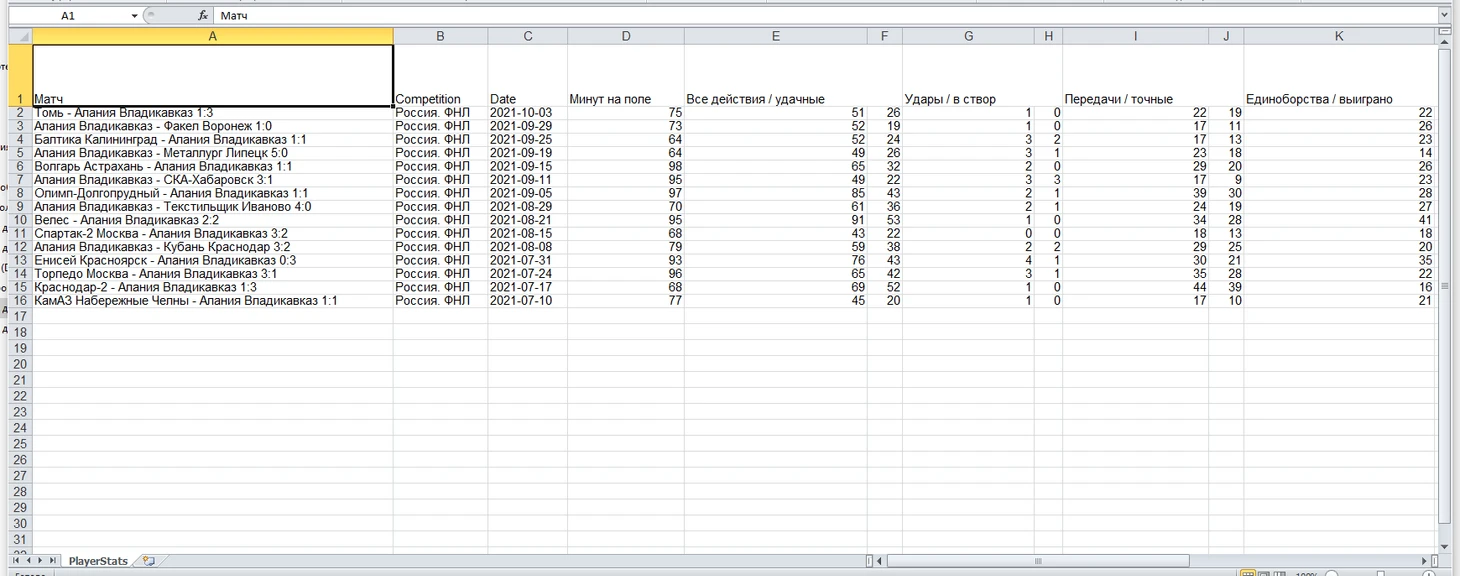Select the passes cell '44' in row 15
1460x576 pixels.
[x=1135, y=287]
